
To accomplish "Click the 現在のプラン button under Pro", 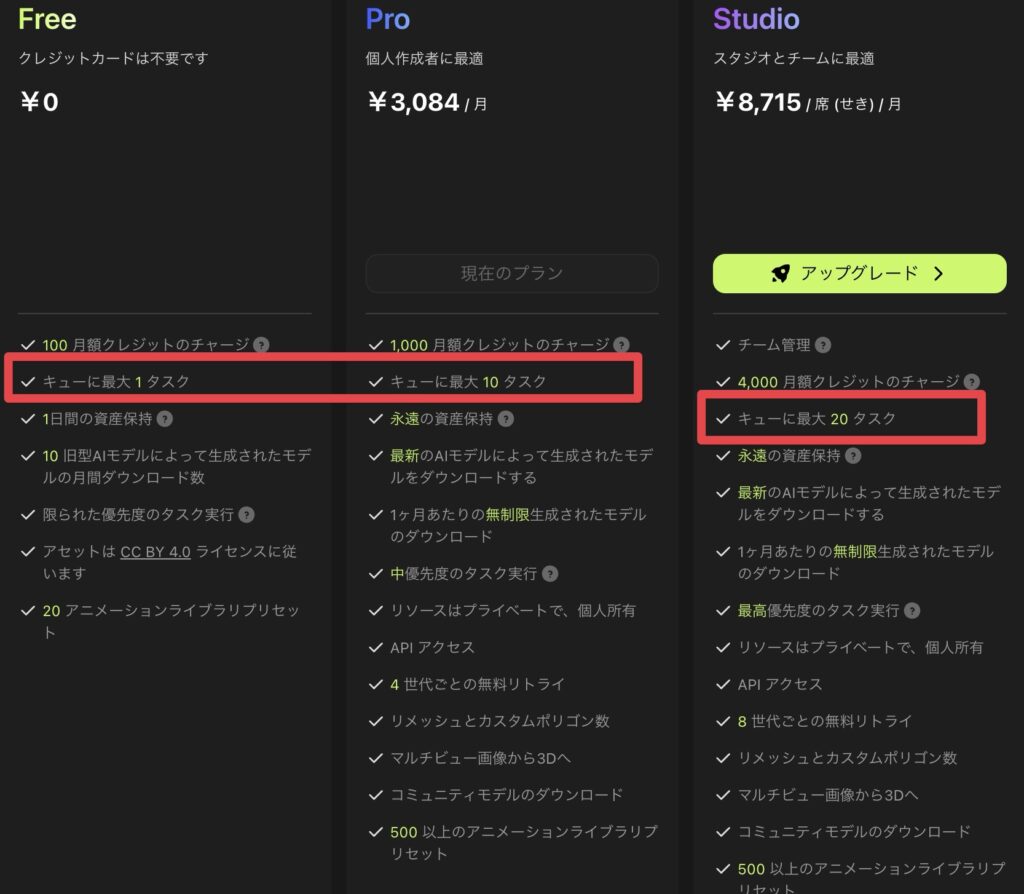I will coord(512,273).
